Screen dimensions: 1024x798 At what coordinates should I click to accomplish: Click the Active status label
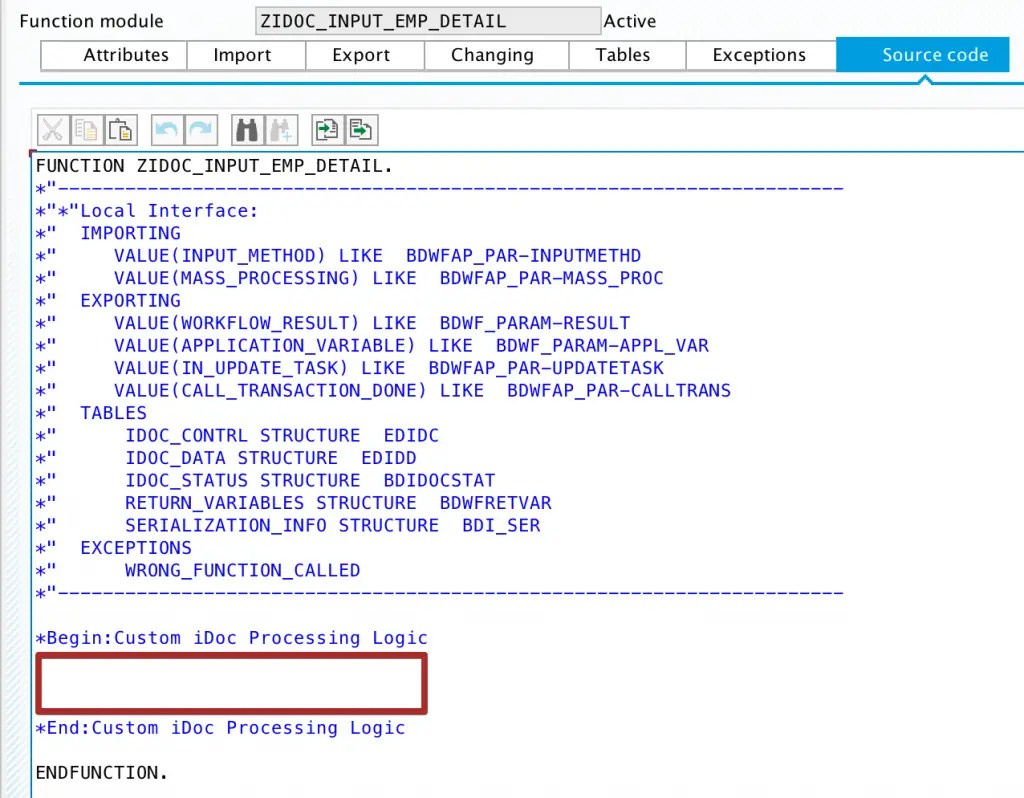click(631, 20)
